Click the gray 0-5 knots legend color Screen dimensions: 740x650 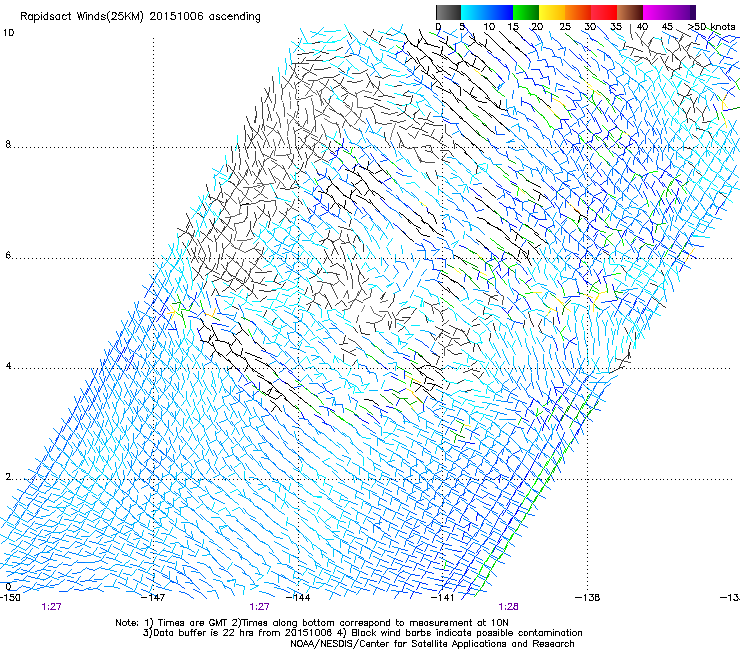[448, 12]
